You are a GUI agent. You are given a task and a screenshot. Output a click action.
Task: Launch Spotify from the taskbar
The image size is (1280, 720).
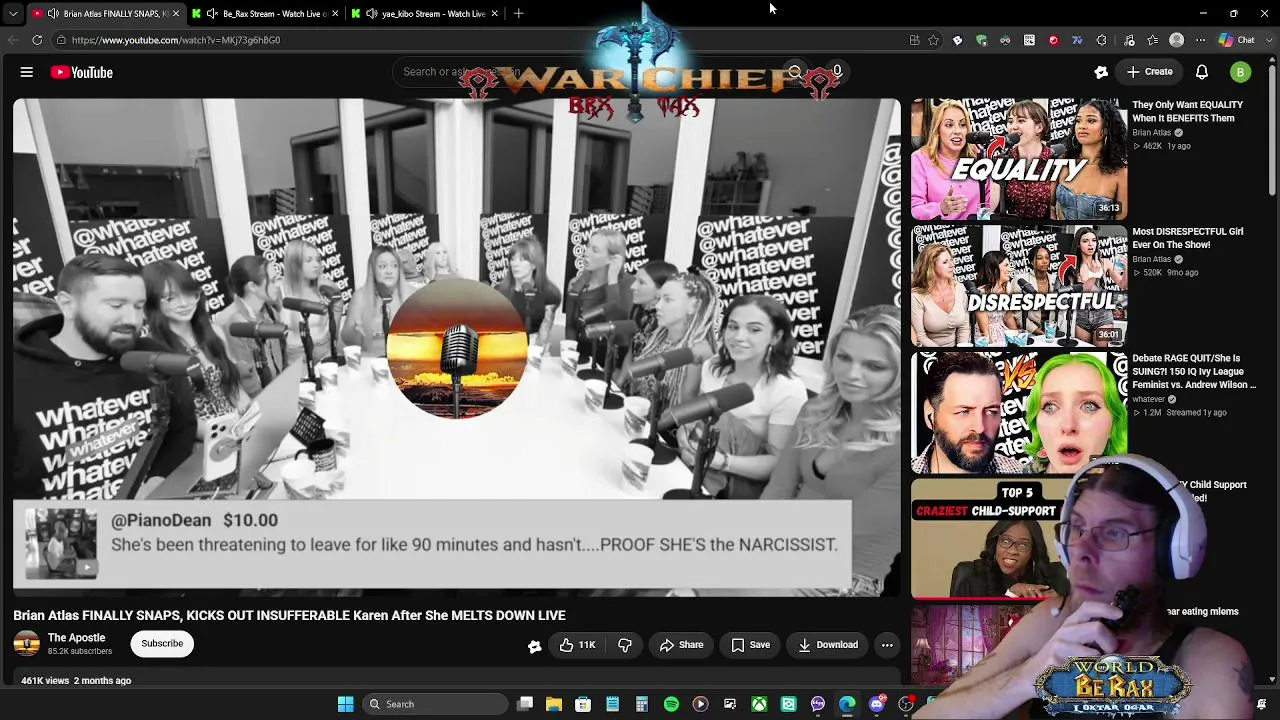pyautogui.click(x=671, y=704)
